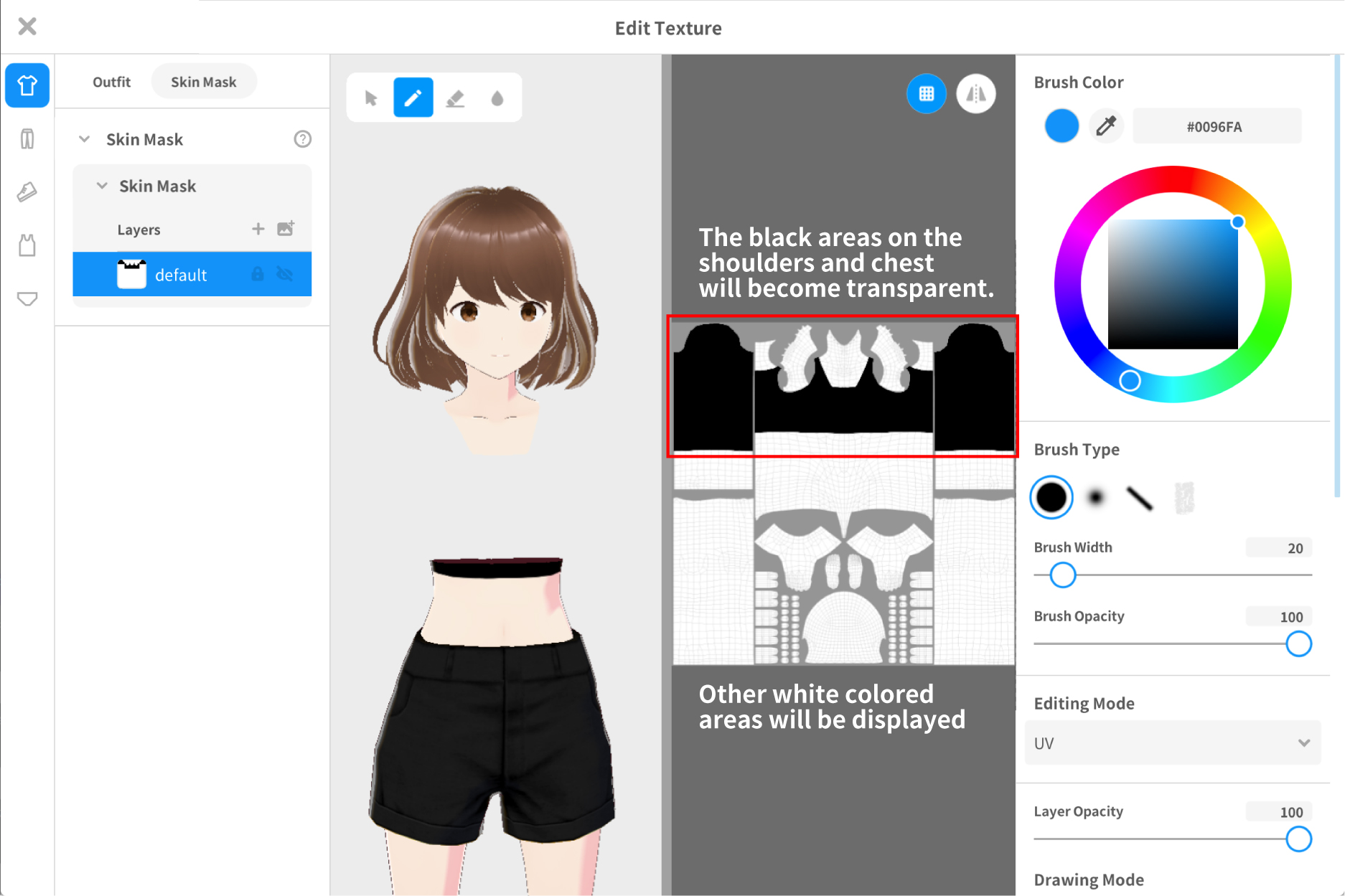Screen dimensions: 1345x896
Task: Select the fill bucket drop tool
Action: click(x=497, y=98)
